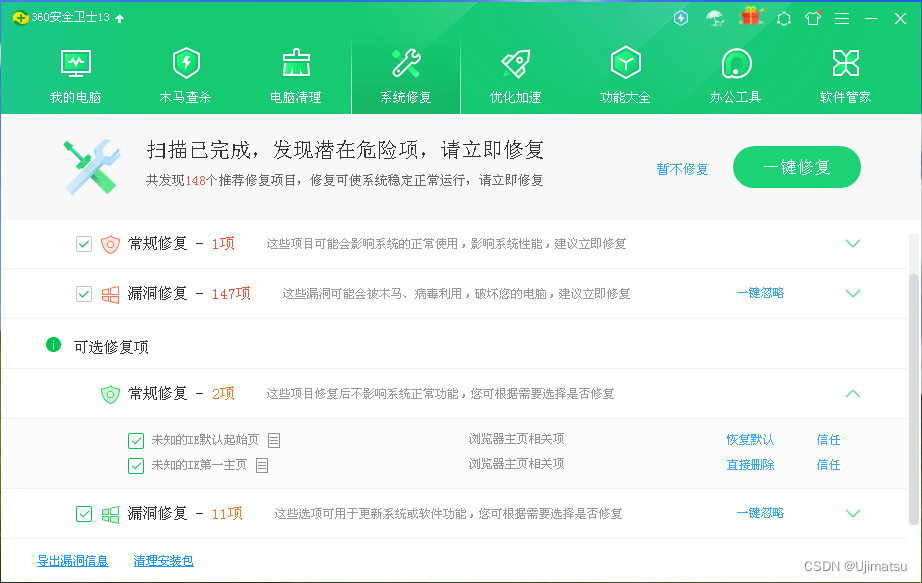Screen dimensions: 922x583
Task: Click 信任 for 未知的IE默认起始页
Action: tap(829, 439)
